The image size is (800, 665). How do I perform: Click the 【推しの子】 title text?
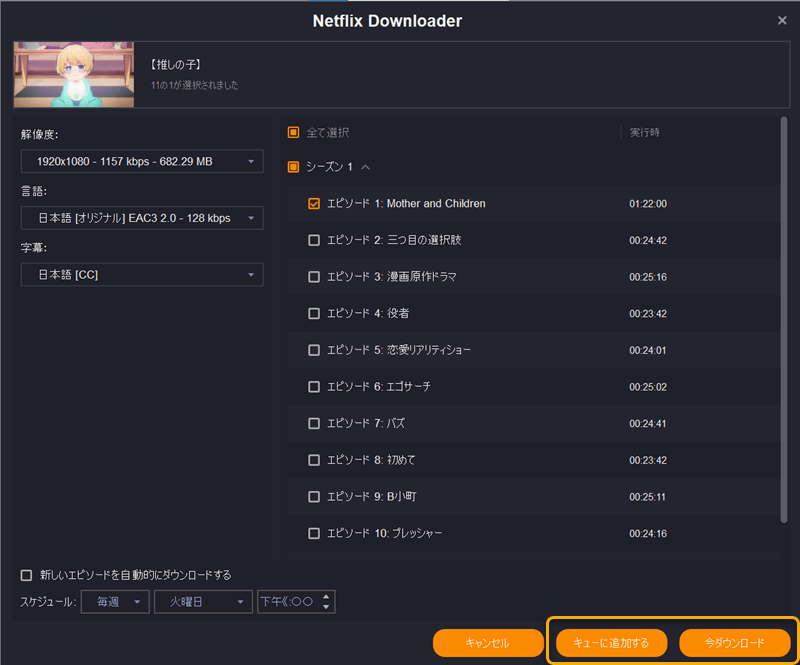pyautogui.click(x=176, y=65)
